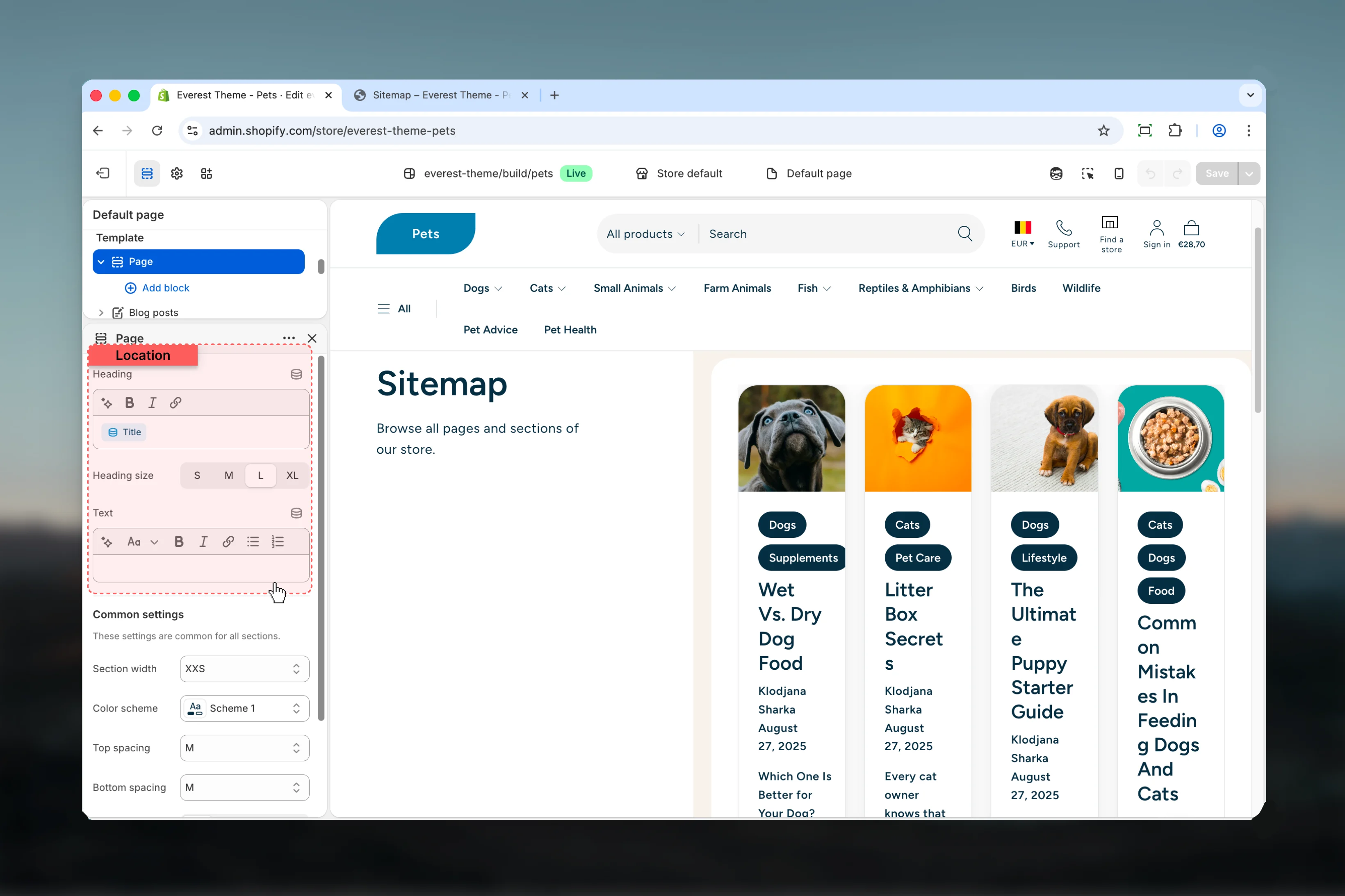Open All products dropdown

coord(645,234)
